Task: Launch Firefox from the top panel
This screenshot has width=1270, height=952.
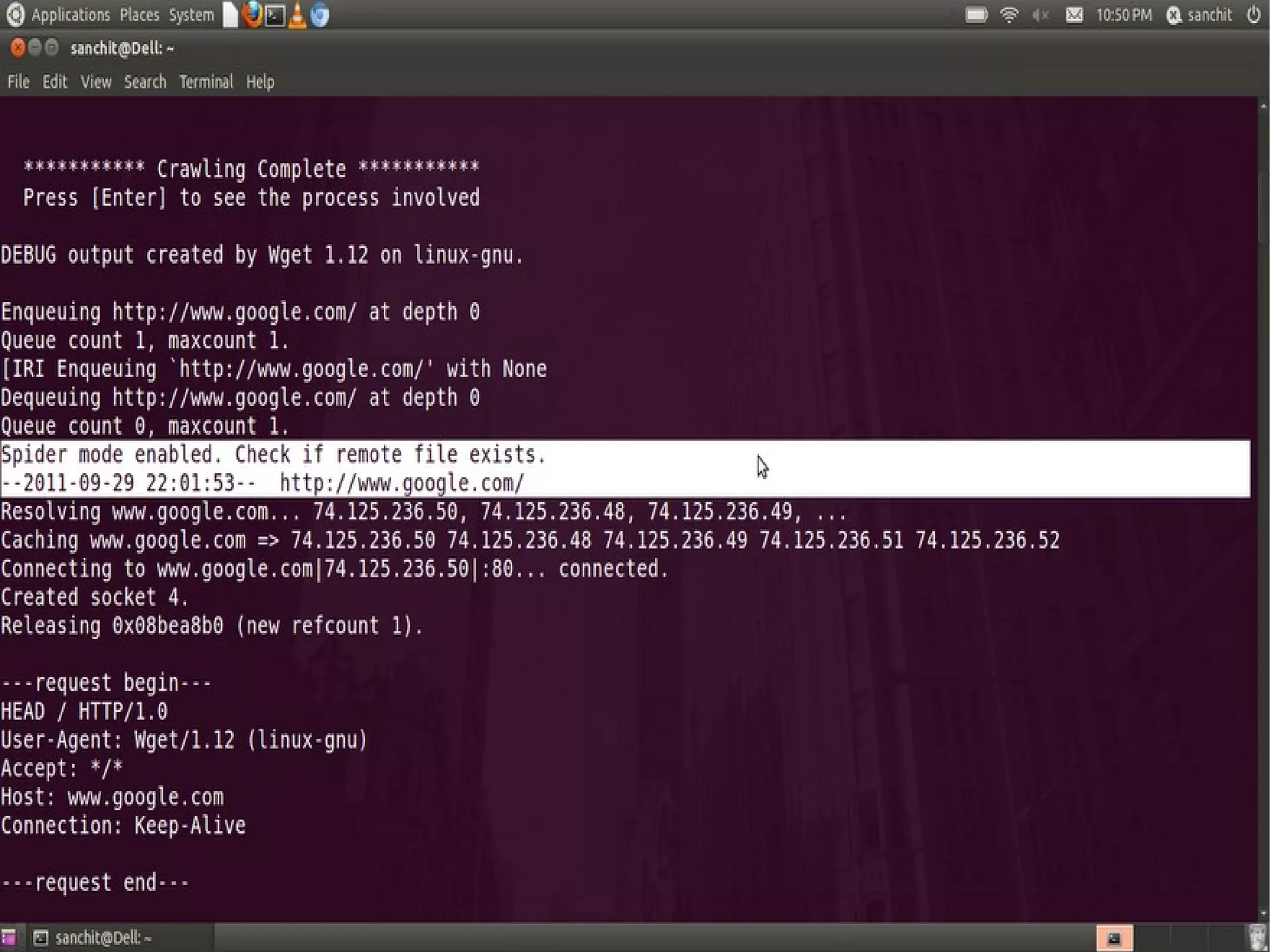Action: (x=252, y=15)
